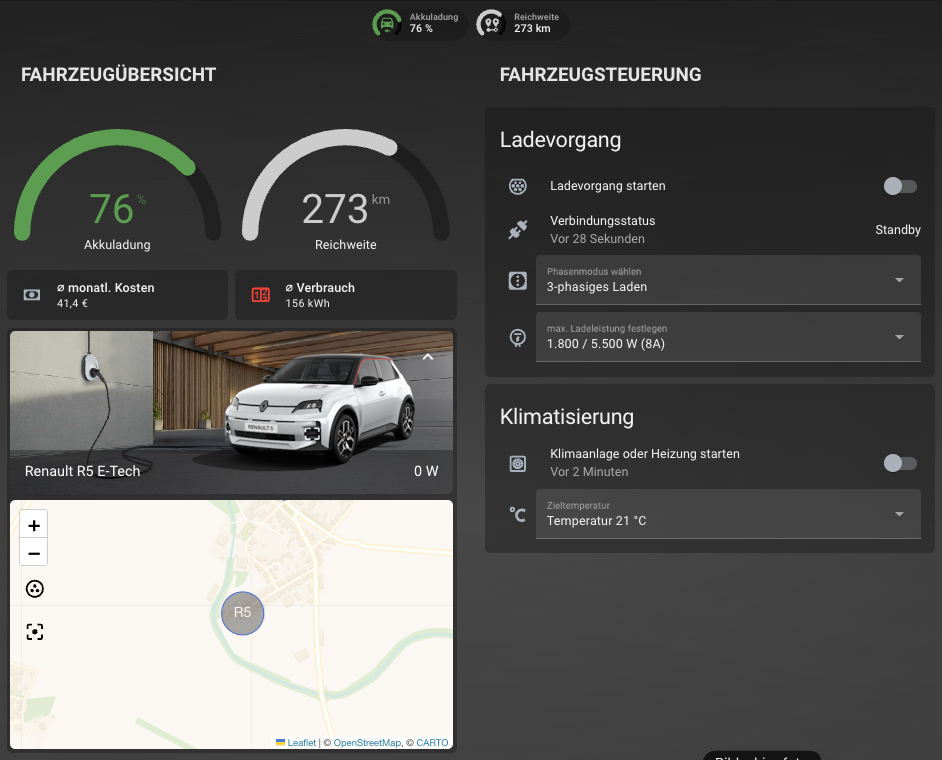Screen dimensions: 942x760
Task: Click the range gauge icon in top chip
Action: [x=491, y=23]
